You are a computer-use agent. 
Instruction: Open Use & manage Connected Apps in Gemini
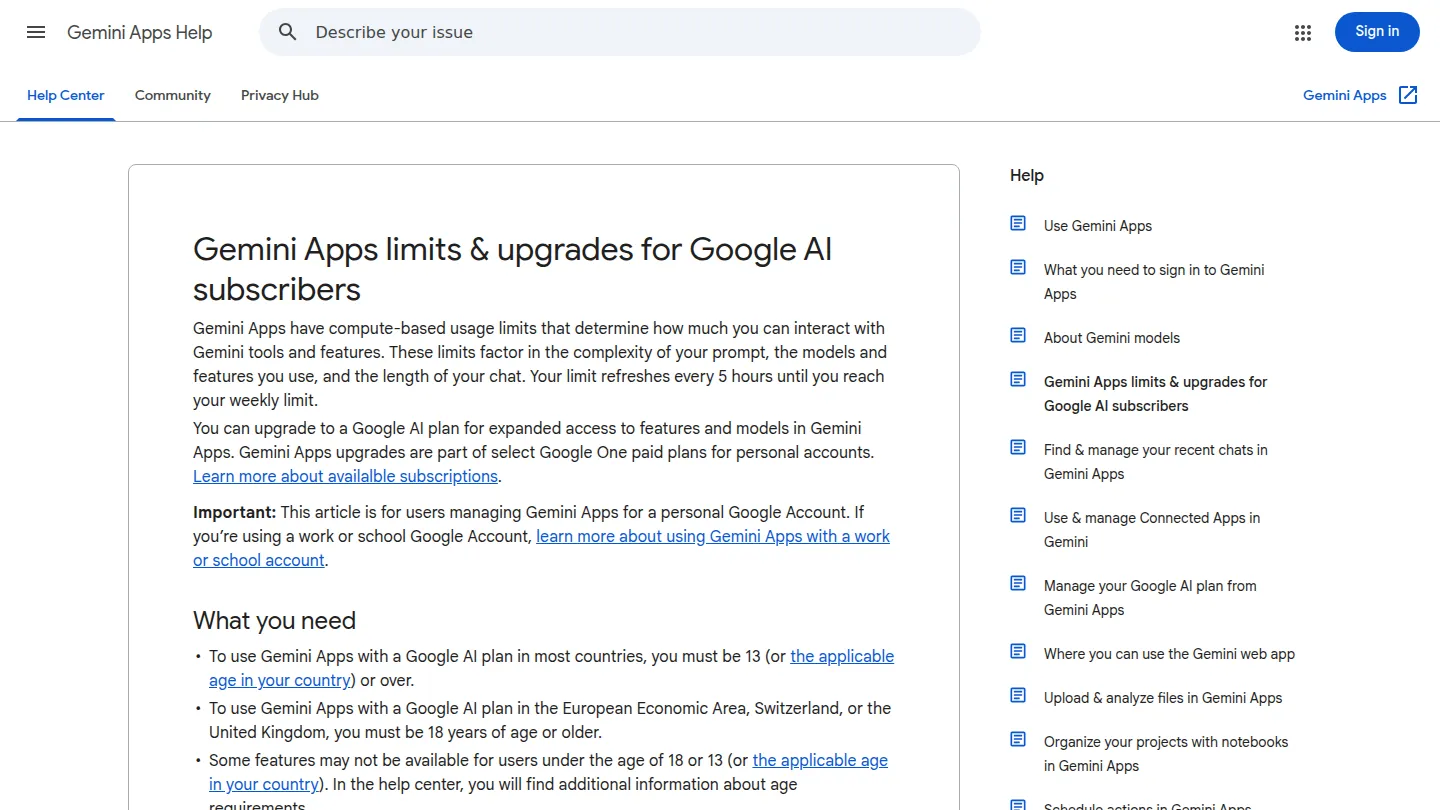(x=1152, y=530)
